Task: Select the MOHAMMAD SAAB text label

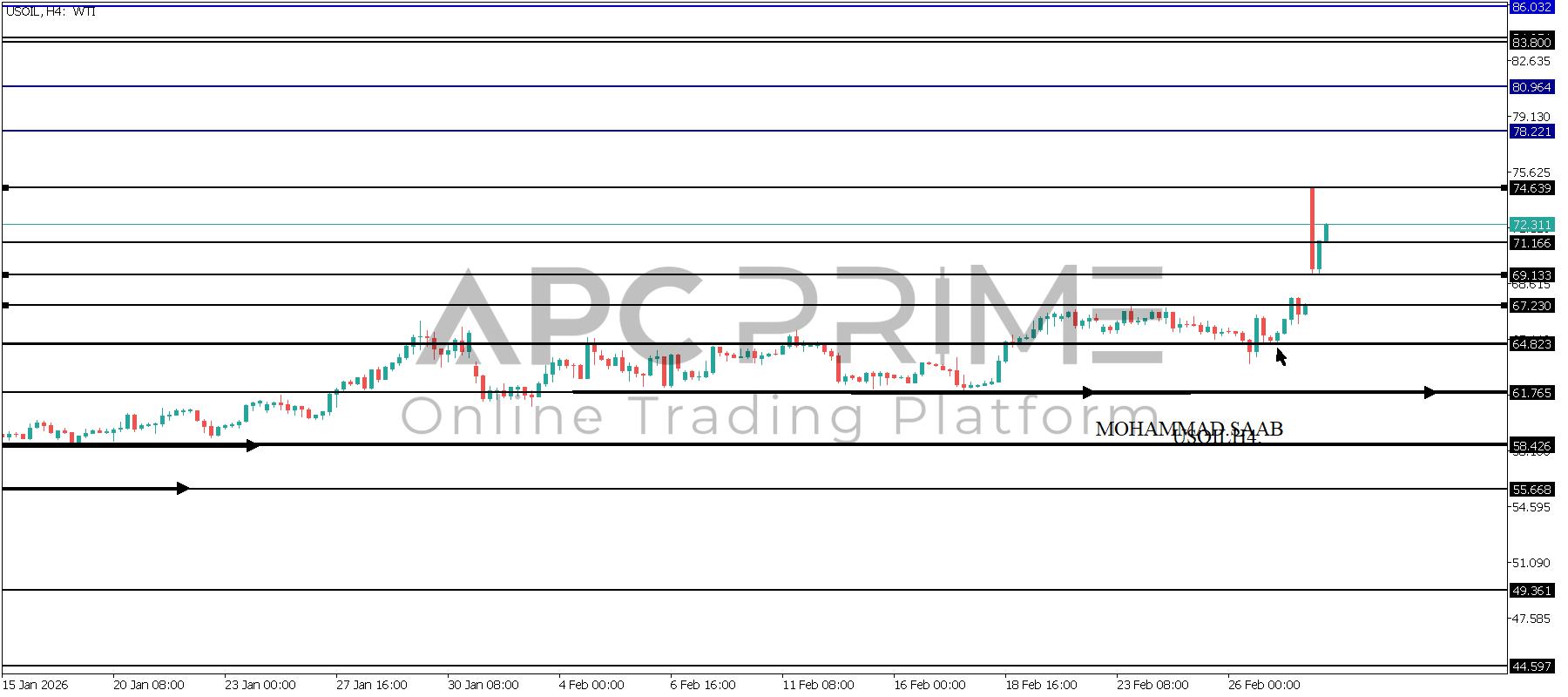Action: (1188, 429)
